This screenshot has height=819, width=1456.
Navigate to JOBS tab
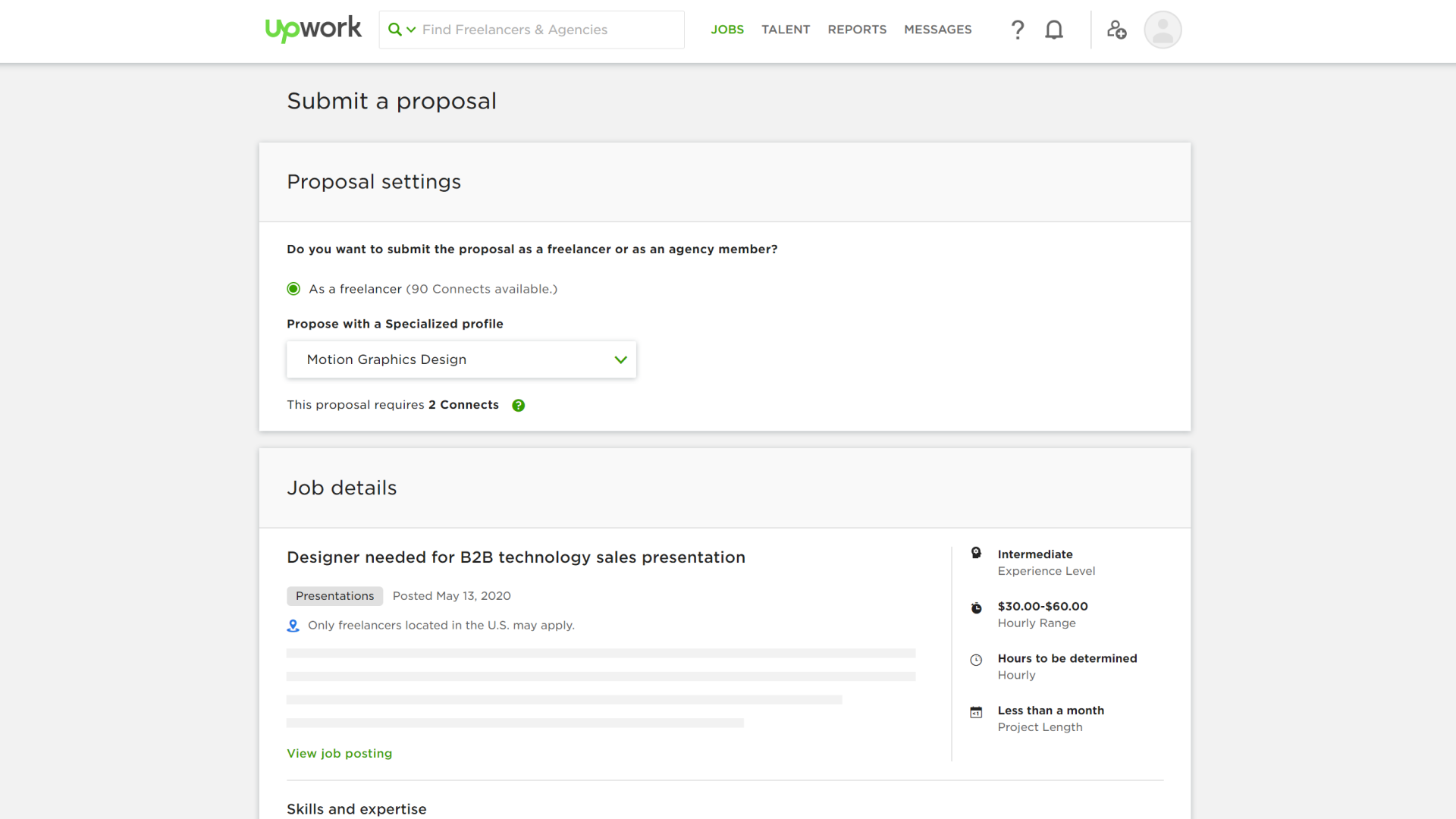tap(726, 29)
